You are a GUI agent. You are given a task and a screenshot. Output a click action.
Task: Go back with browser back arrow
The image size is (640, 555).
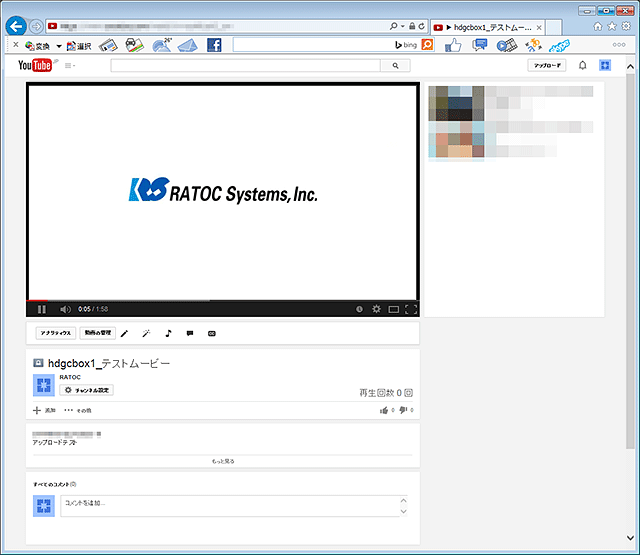pos(16,27)
